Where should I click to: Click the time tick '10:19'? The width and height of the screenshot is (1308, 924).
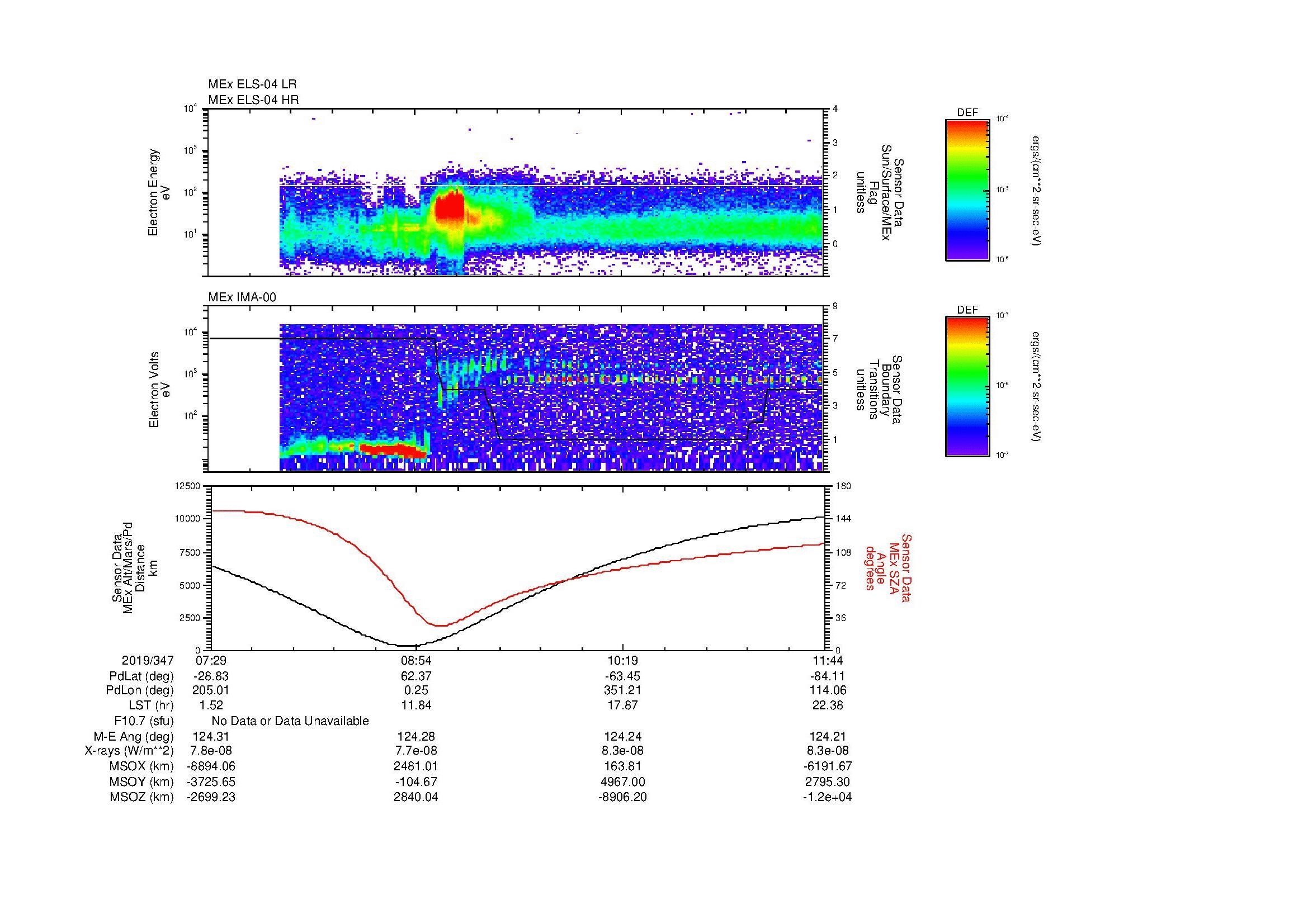pos(622,660)
